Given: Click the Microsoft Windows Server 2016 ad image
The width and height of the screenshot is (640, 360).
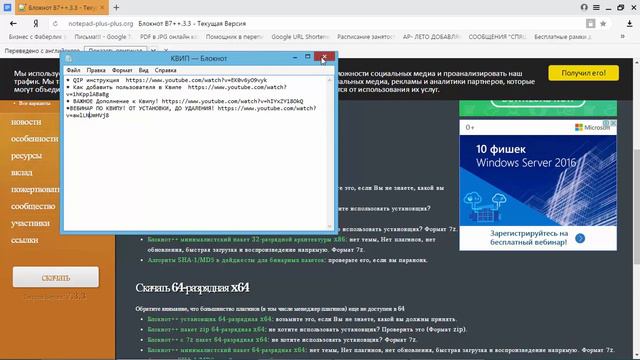Looking at the screenshot, I should [538, 180].
